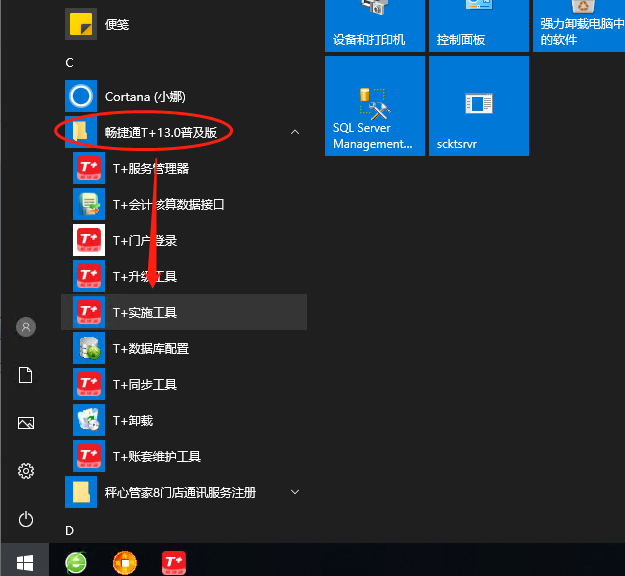The image size is (625, 576).
Task: Jump via the C letter header
Action: 69,63
